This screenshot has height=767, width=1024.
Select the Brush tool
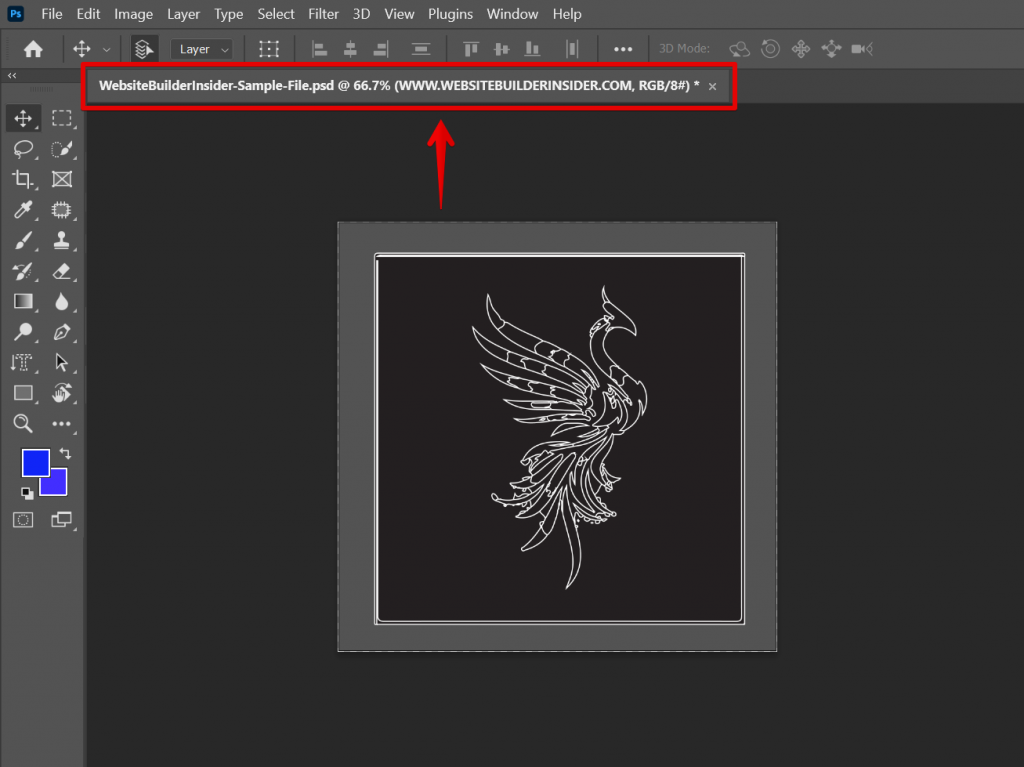tap(23, 241)
